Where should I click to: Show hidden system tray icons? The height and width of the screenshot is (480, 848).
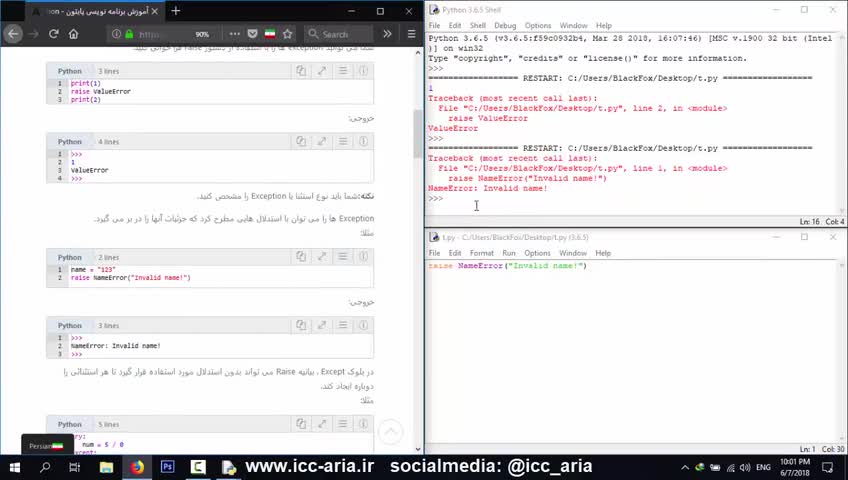coord(685,468)
